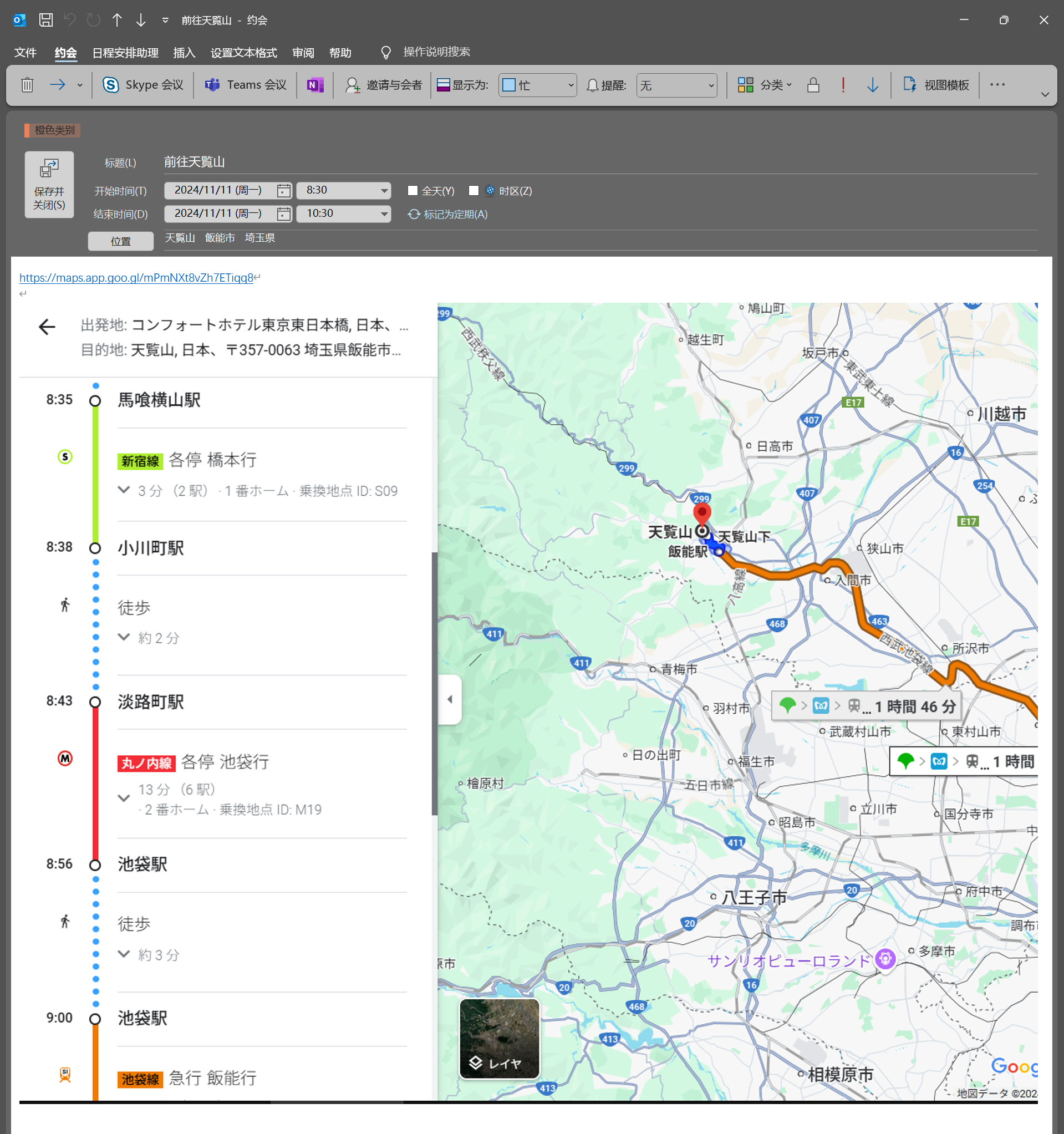
Task: Toggle the time zone checkbox
Action: pyautogui.click(x=474, y=191)
